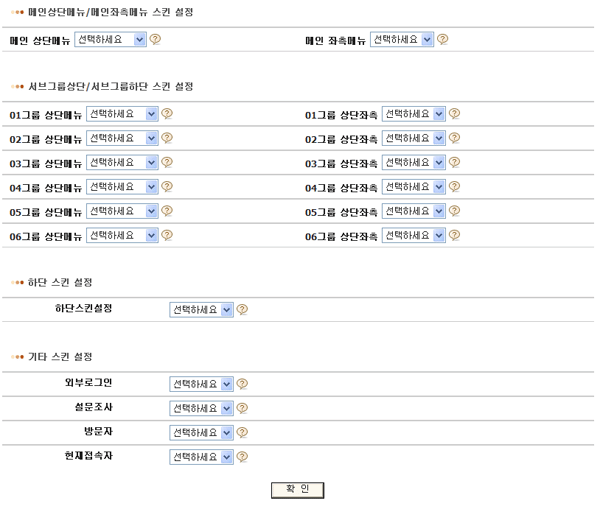Viewport: 600px width, 520px height.
Task: Click help icon next to 01그룹 상단메뉴
Action: click(x=167, y=114)
